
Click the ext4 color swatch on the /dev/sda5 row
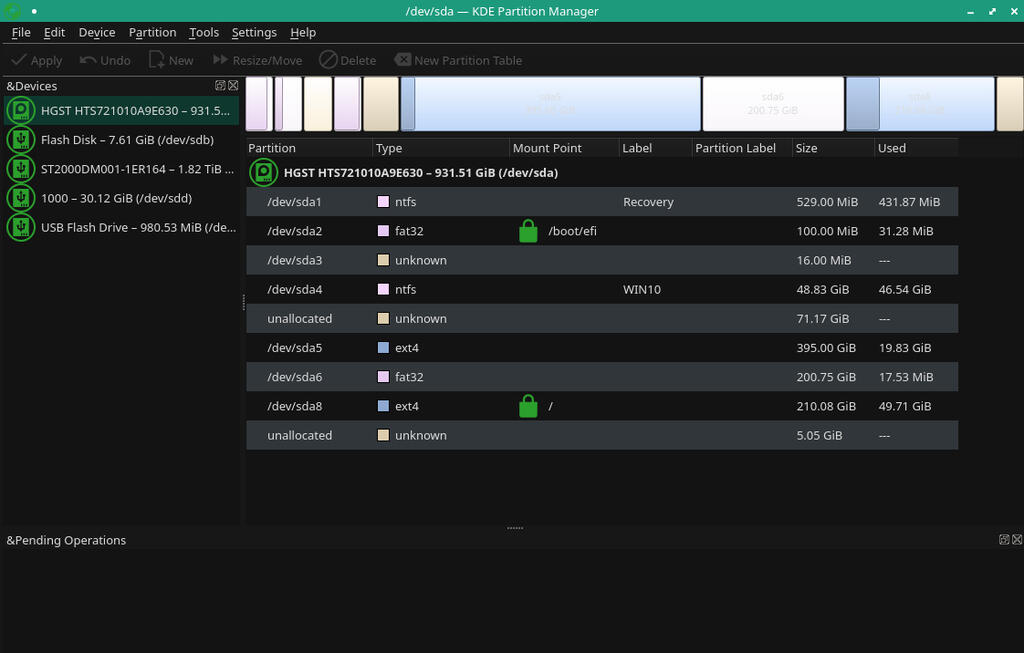pos(383,347)
